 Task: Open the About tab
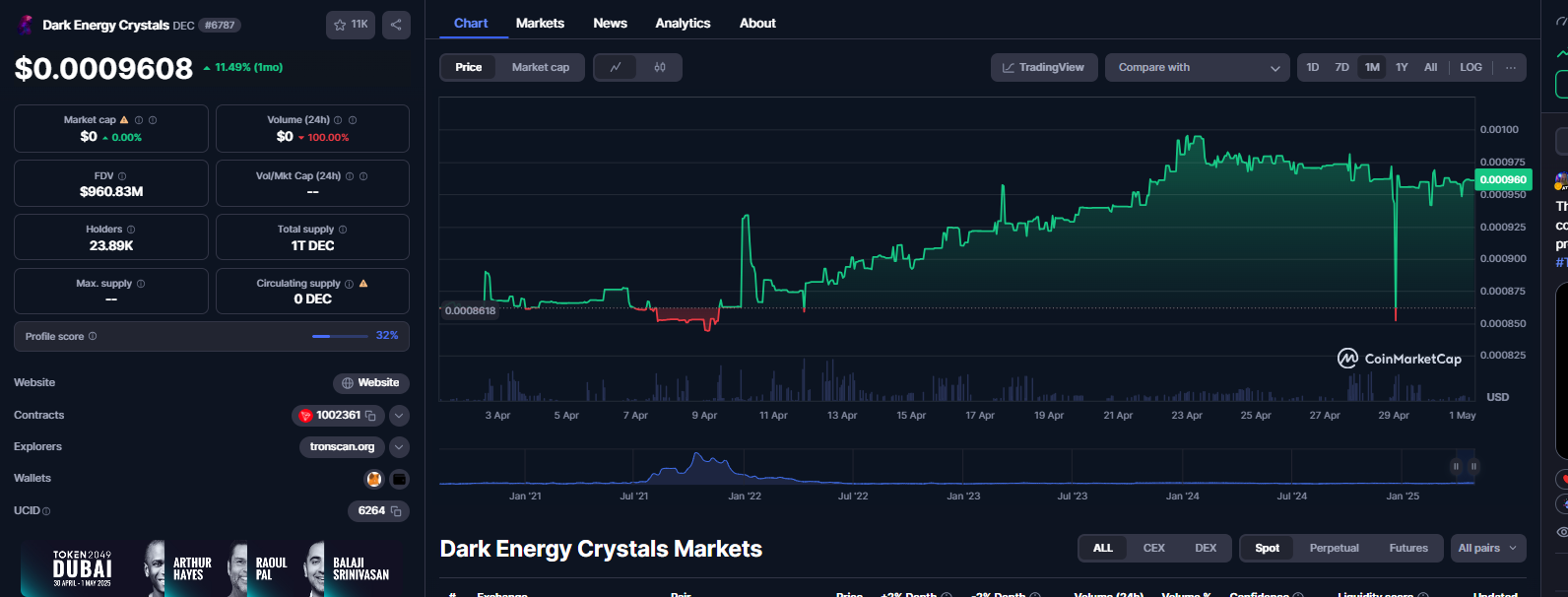click(757, 23)
